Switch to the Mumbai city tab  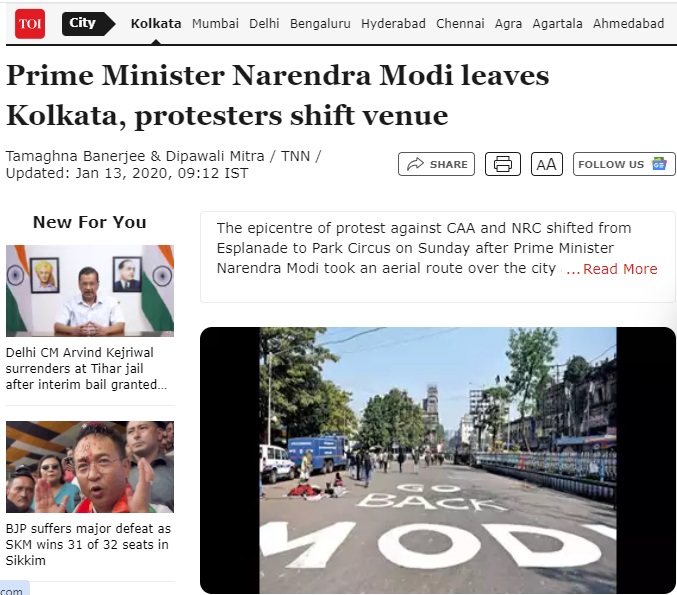point(215,23)
